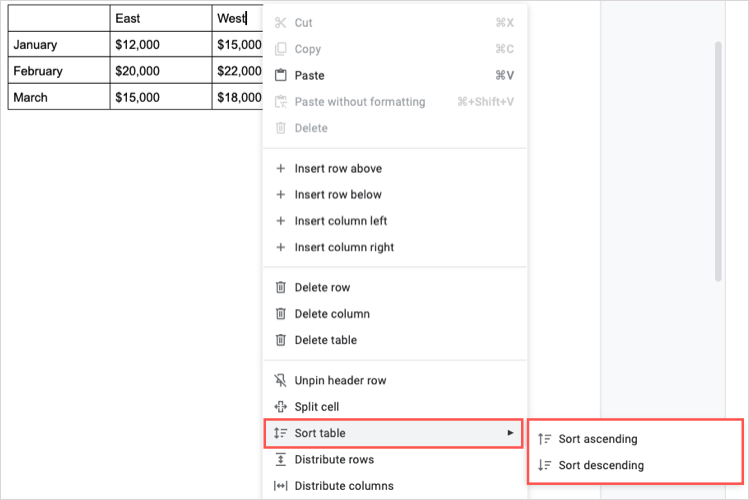Image resolution: width=749 pixels, height=500 pixels.
Task: Select Insert column right
Action: pos(344,247)
